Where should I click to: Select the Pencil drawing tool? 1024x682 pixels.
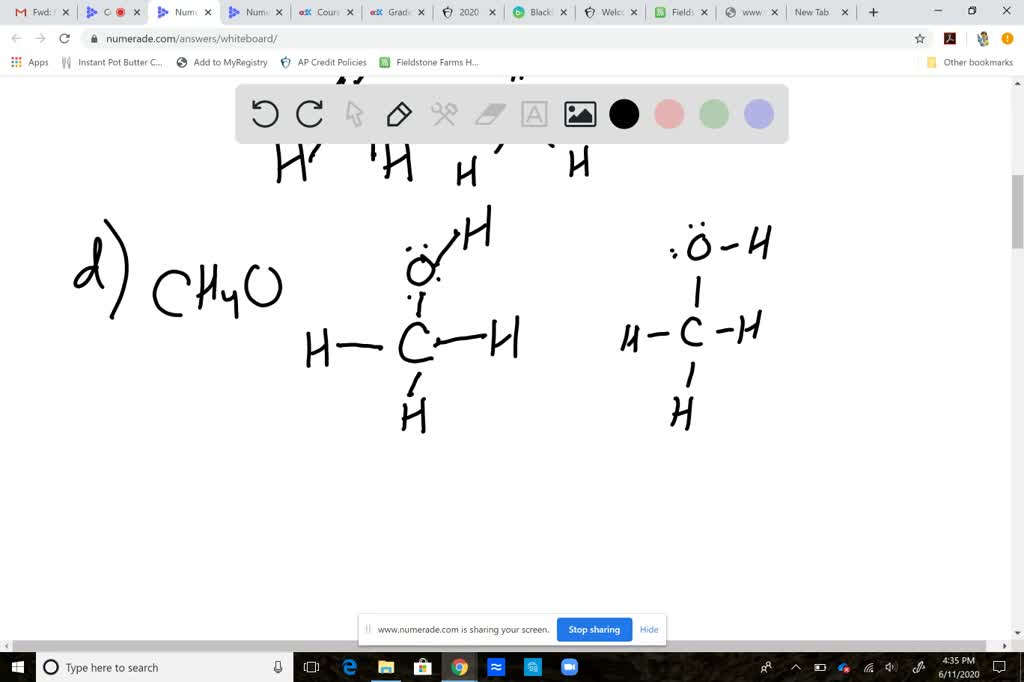[x=399, y=114]
